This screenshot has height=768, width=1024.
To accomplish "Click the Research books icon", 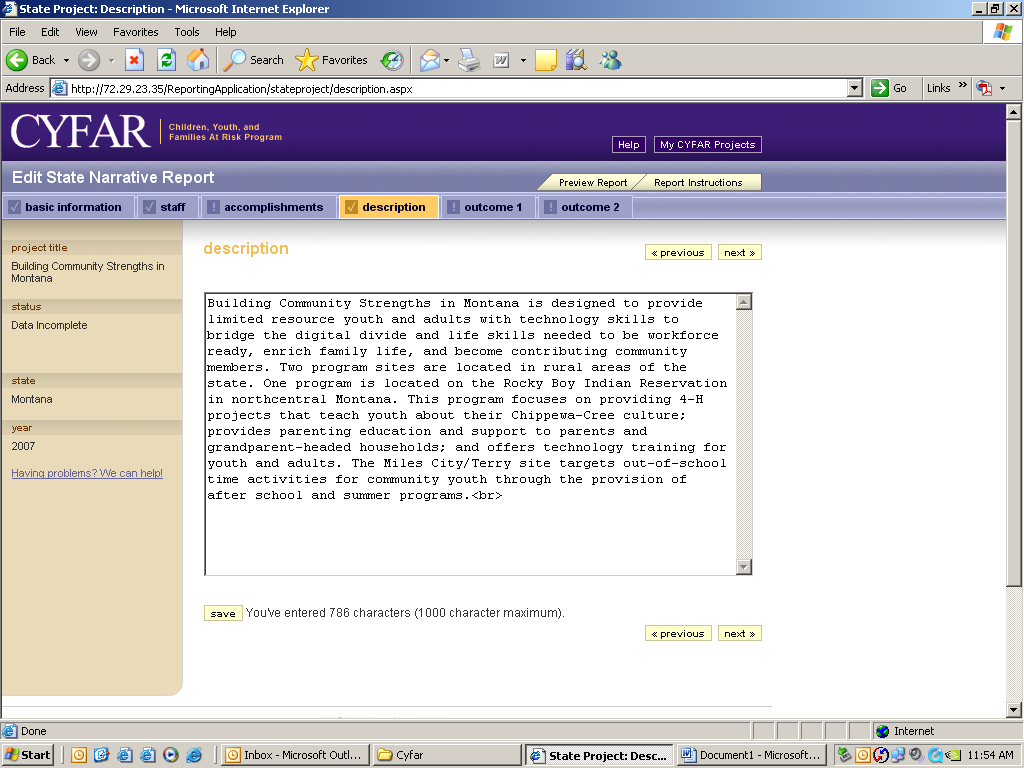I will click(576, 60).
